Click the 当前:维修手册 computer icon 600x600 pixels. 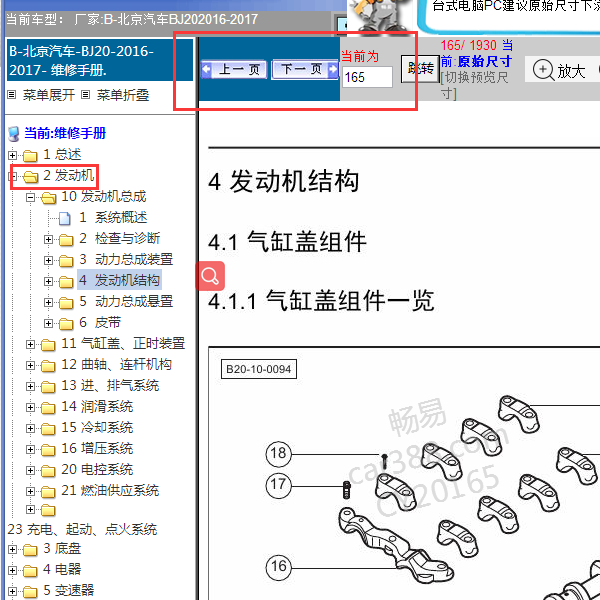point(14,134)
